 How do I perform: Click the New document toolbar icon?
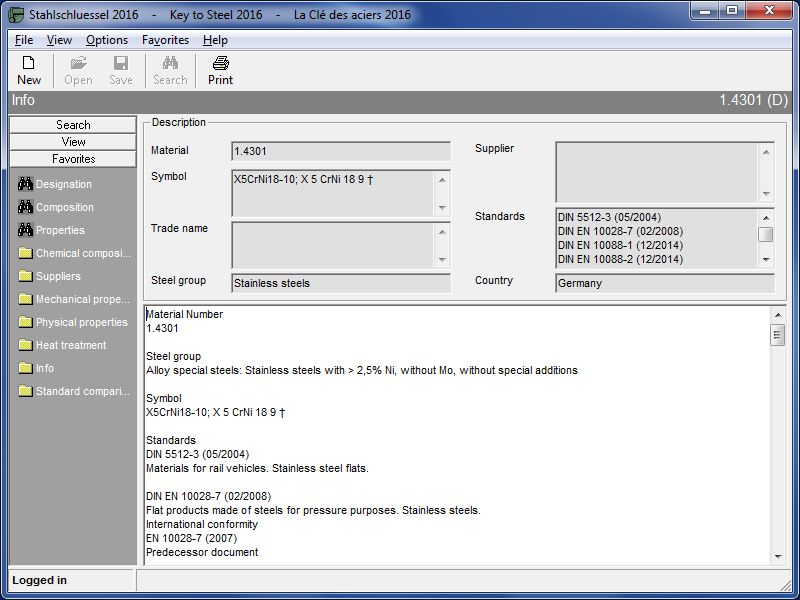click(29, 70)
